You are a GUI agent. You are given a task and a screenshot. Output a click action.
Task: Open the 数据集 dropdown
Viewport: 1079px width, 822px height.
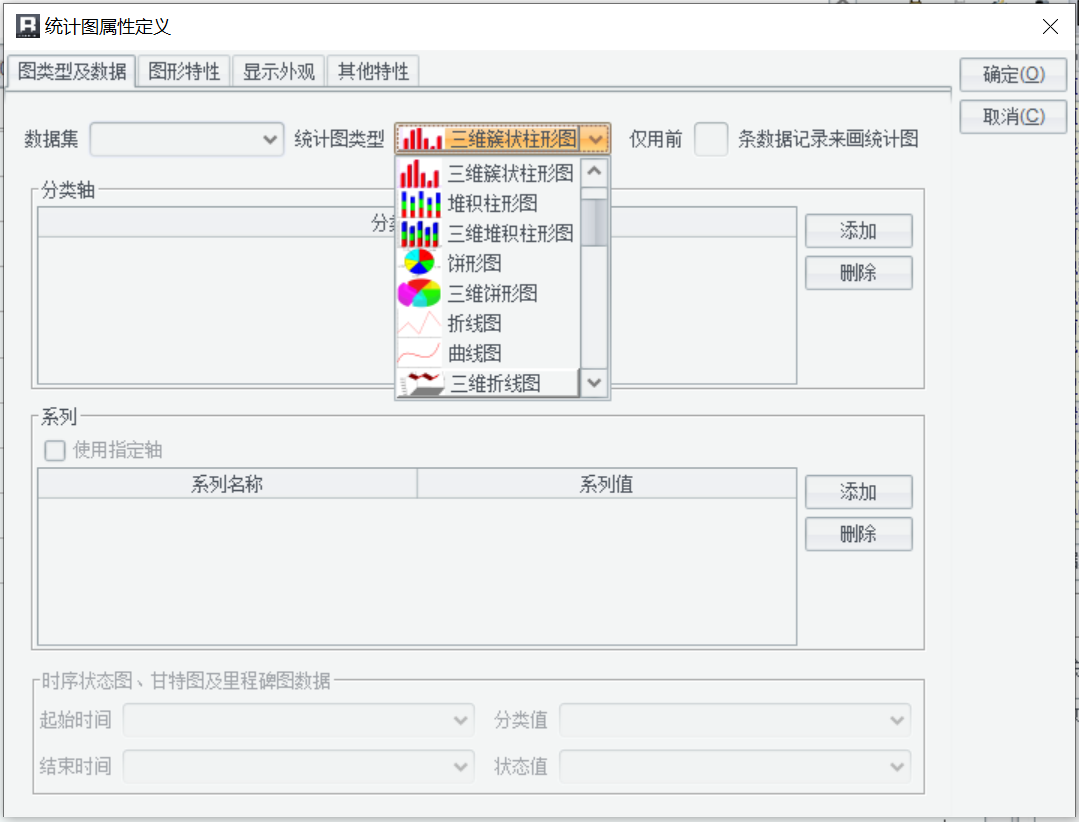(186, 139)
